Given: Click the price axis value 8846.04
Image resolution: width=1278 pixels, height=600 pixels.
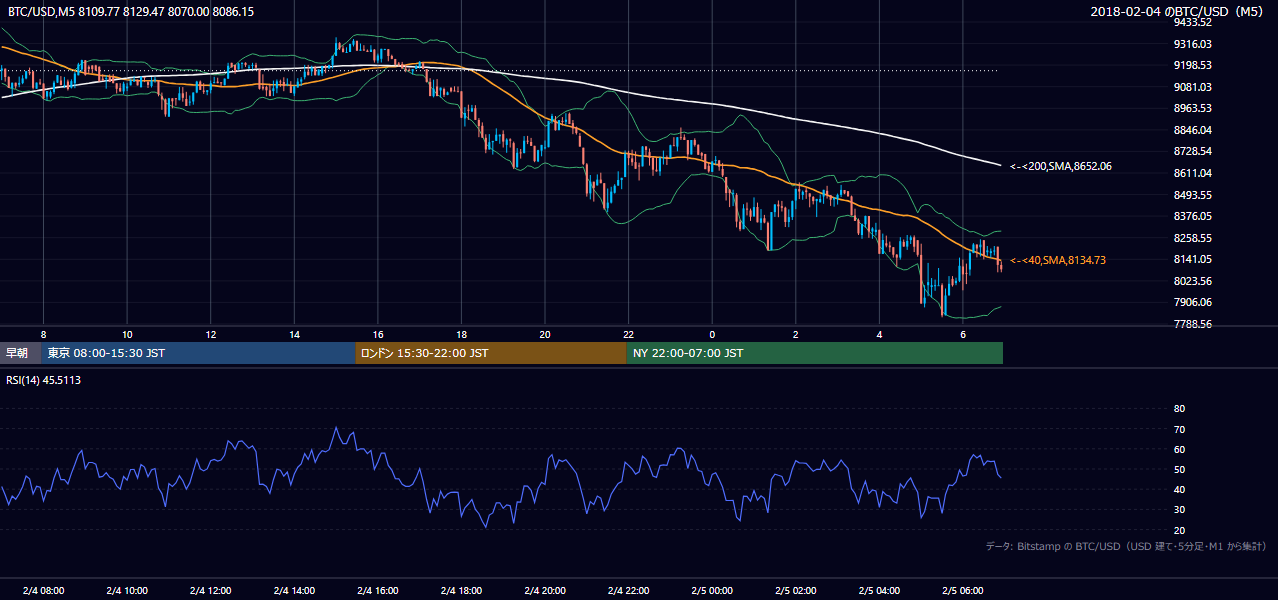Looking at the screenshot, I should (x=1193, y=130).
